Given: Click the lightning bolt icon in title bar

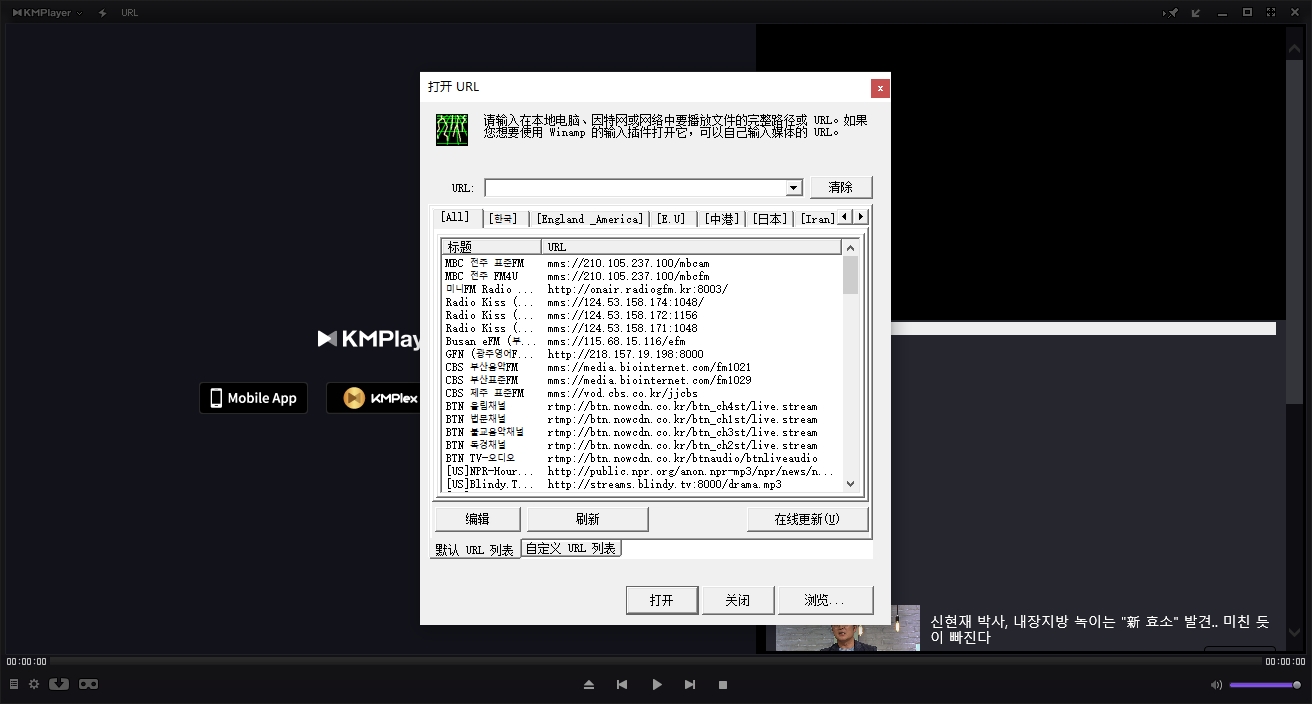Looking at the screenshot, I should click(102, 13).
